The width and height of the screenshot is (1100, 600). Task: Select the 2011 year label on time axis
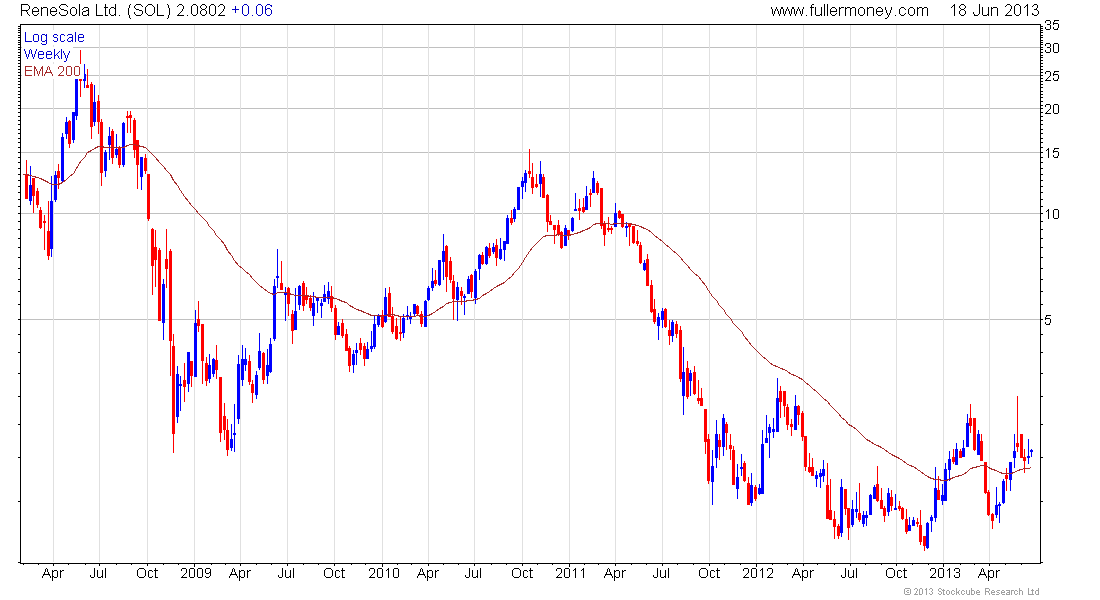[x=570, y=573]
